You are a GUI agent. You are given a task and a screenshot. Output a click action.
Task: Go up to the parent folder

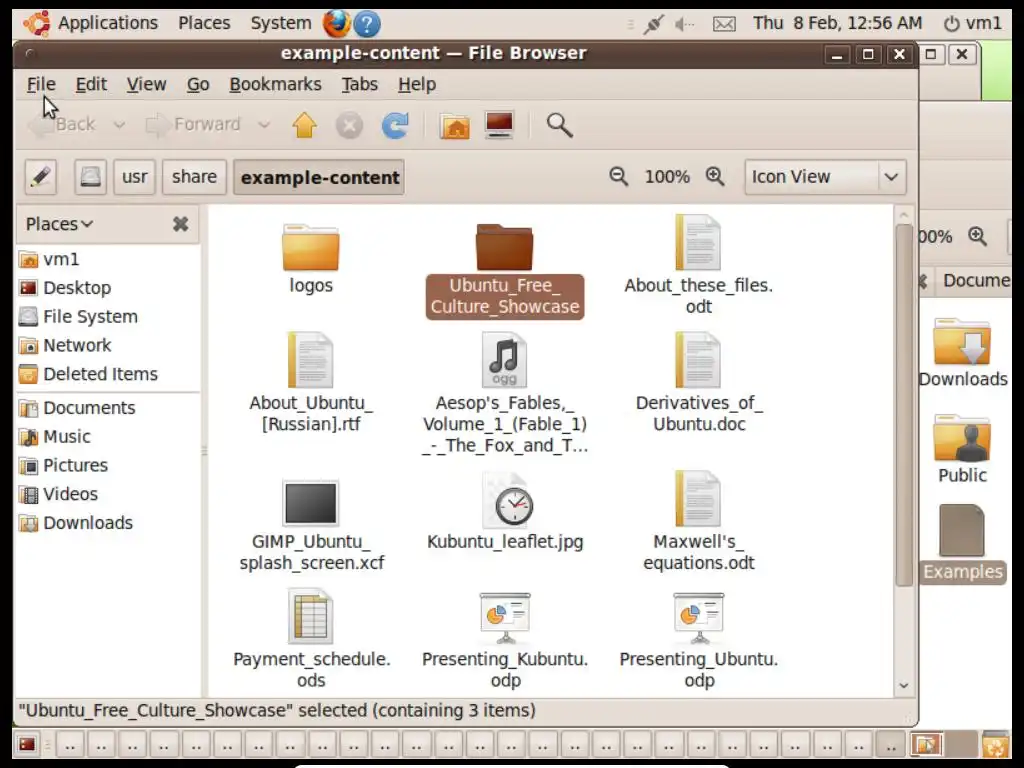pyautogui.click(x=304, y=125)
